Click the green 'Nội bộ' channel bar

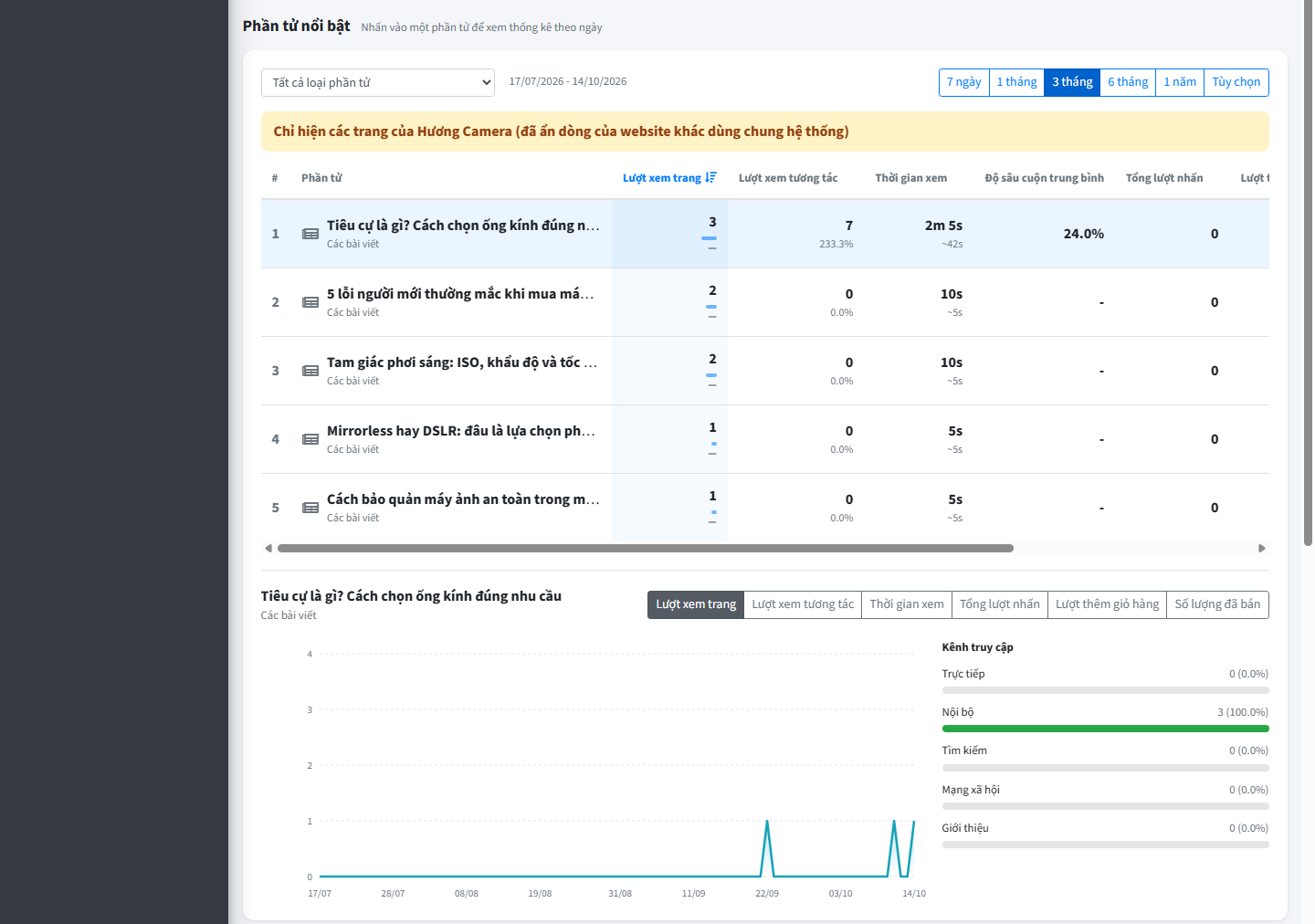point(1105,729)
